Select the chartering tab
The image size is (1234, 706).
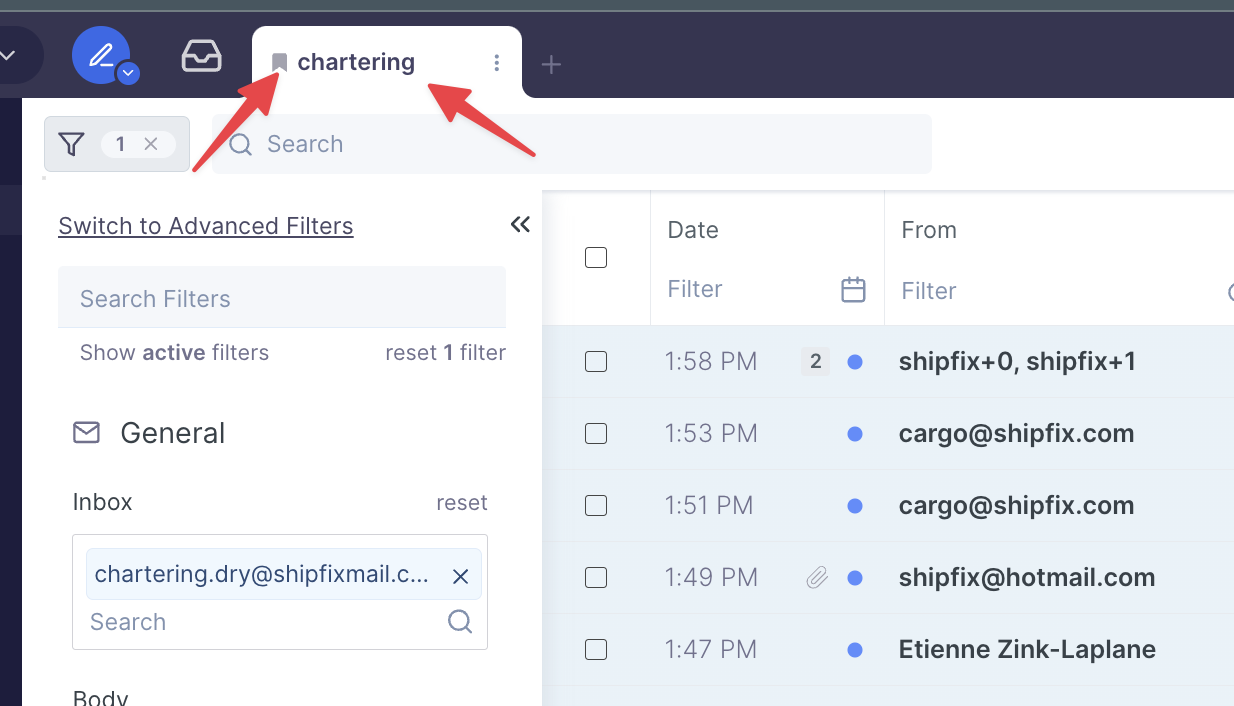(355, 62)
